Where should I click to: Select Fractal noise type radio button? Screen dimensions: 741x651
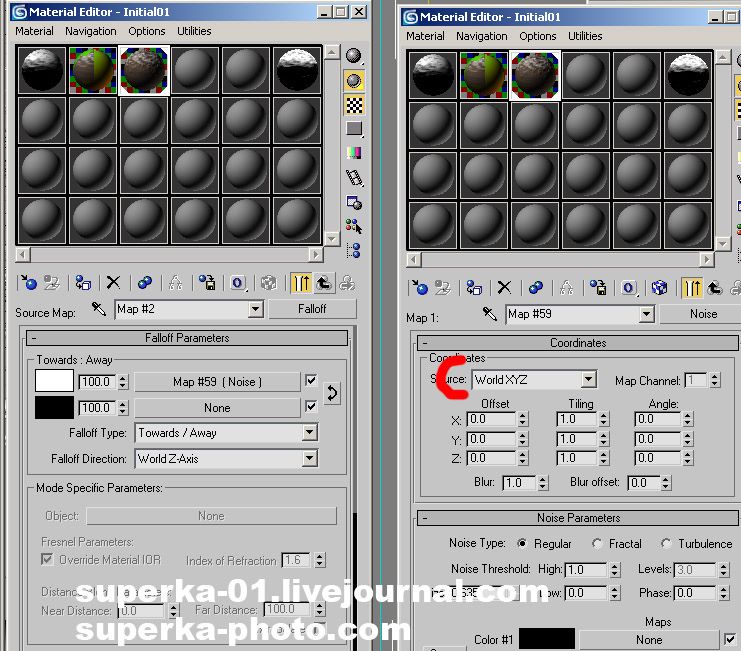point(598,544)
